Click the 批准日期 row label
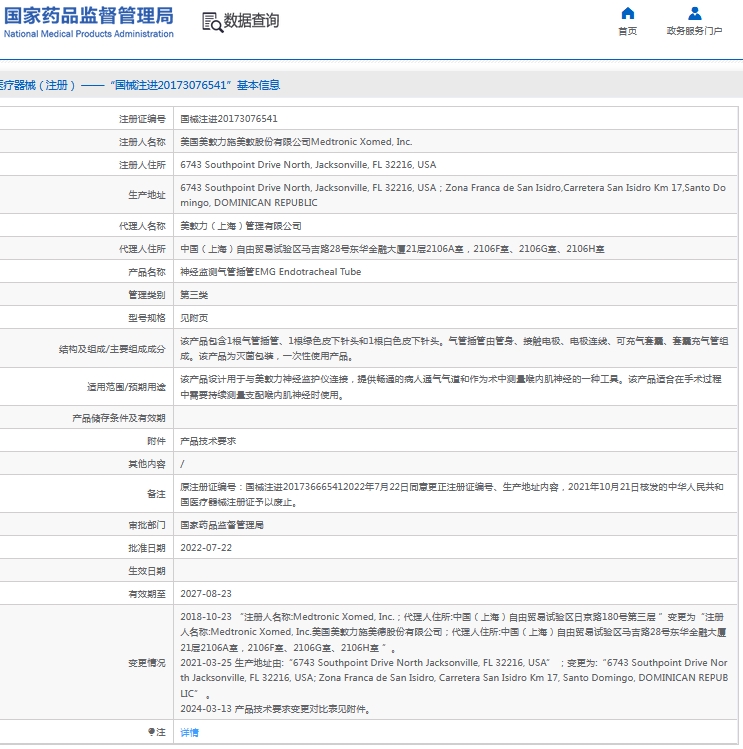 pyautogui.click(x=147, y=548)
